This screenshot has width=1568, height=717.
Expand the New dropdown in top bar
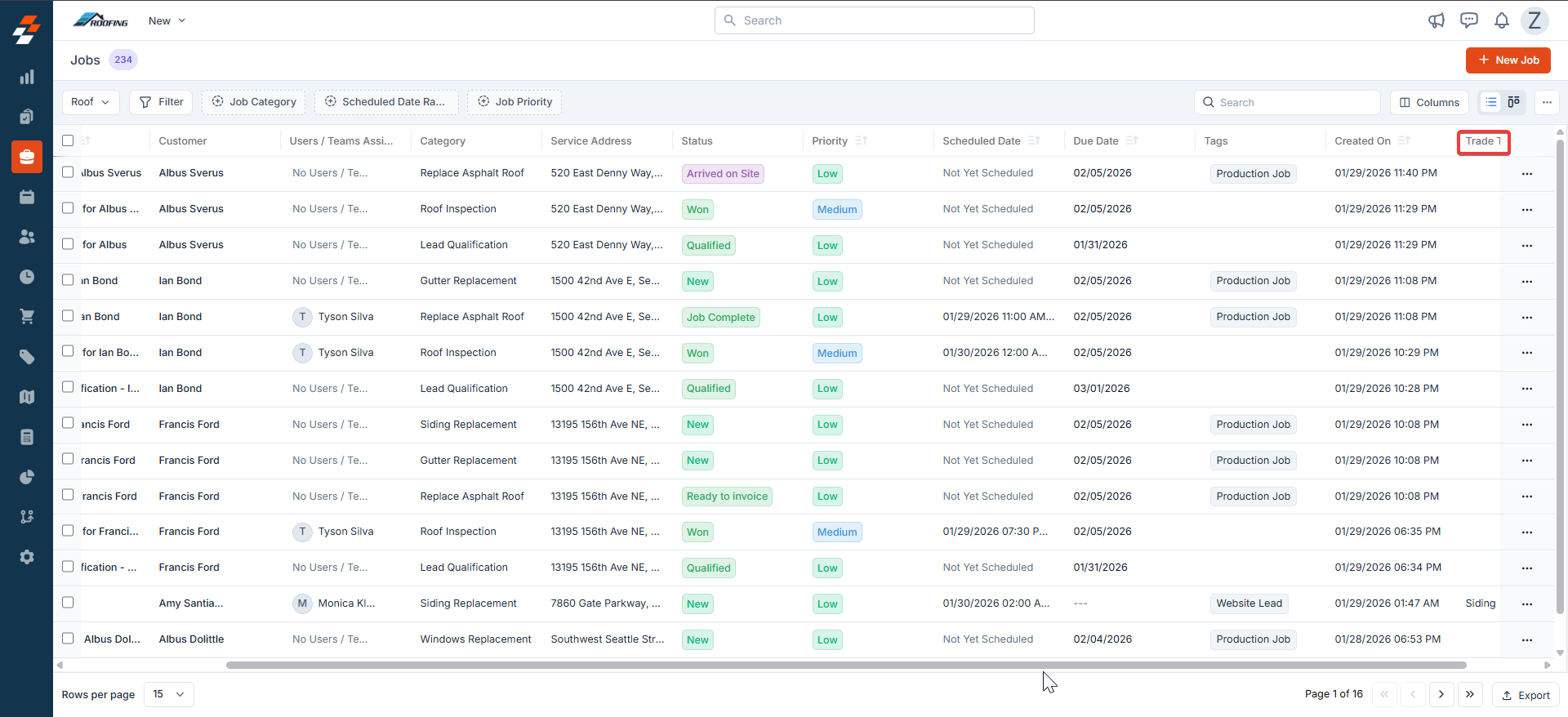click(167, 20)
